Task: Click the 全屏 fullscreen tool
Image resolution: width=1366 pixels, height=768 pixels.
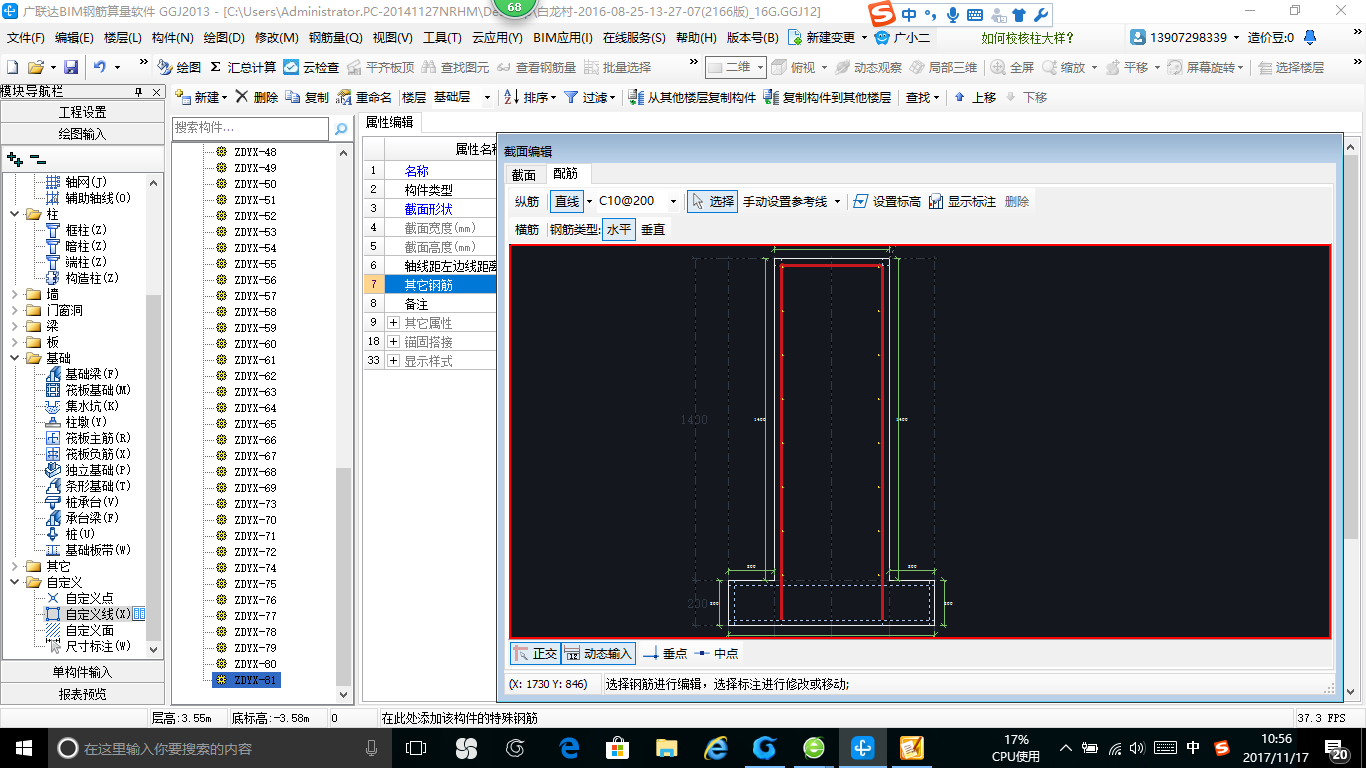Action: pos(1012,67)
